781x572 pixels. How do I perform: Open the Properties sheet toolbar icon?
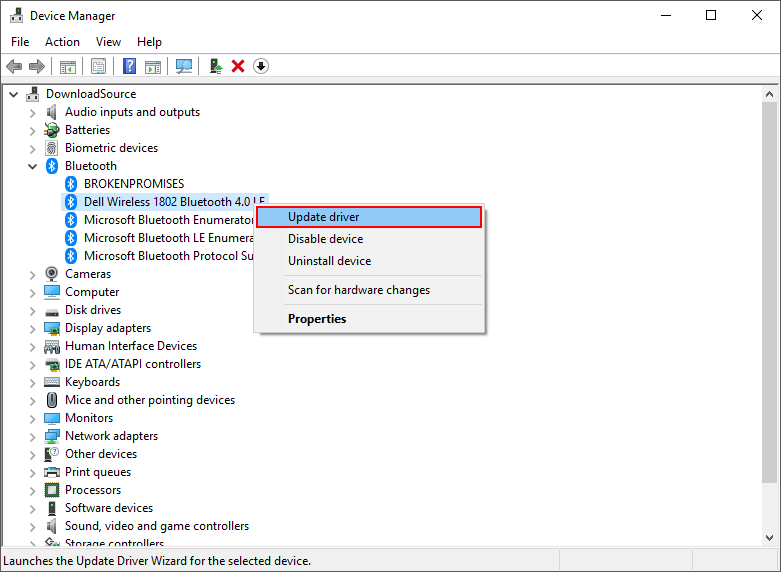pos(98,66)
